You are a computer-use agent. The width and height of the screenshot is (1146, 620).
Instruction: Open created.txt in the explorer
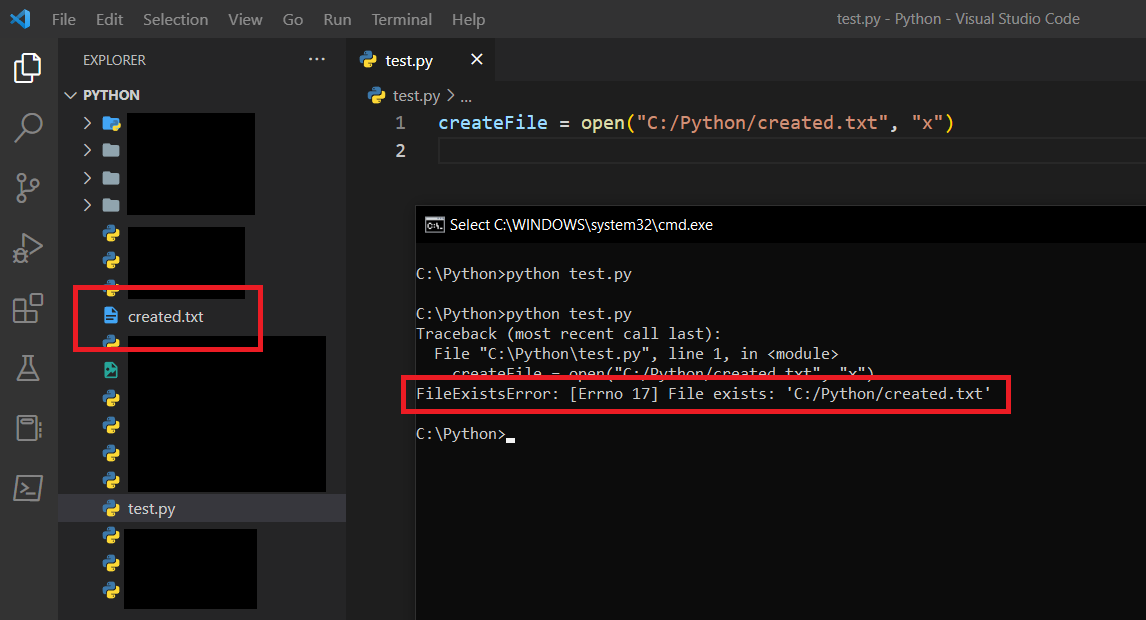[165, 316]
